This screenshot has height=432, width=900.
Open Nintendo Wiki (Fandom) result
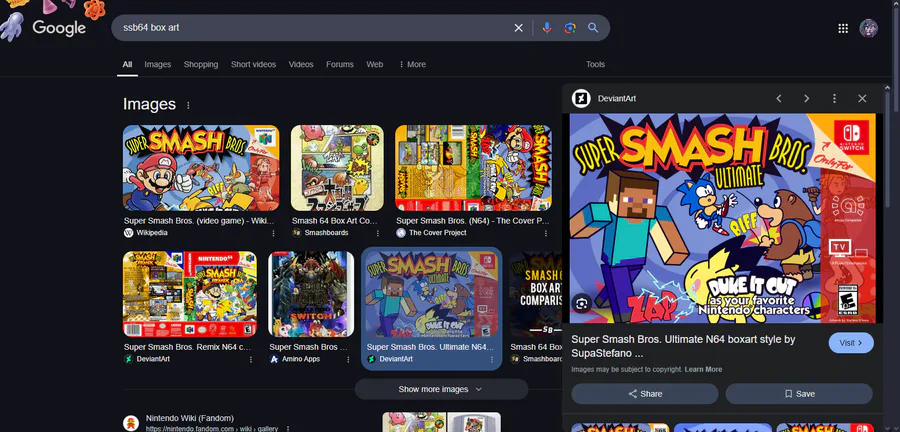click(x=189, y=418)
